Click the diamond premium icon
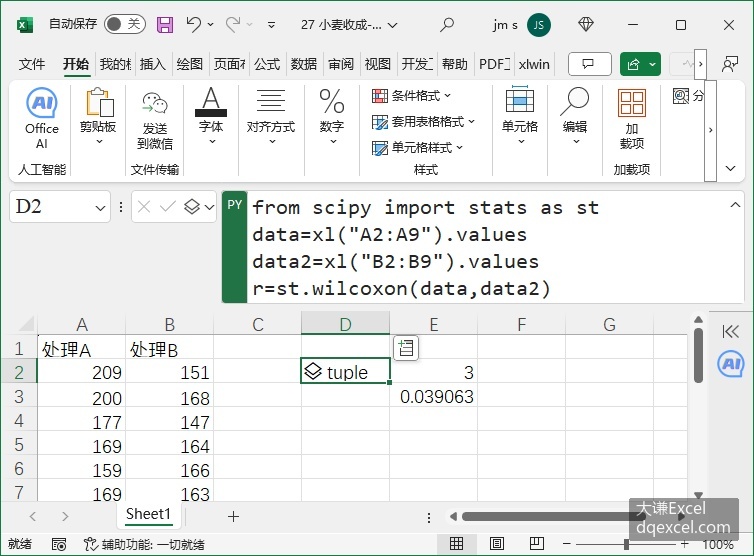Image resolution: width=754 pixels, height=556 pixels. point(586,24)
